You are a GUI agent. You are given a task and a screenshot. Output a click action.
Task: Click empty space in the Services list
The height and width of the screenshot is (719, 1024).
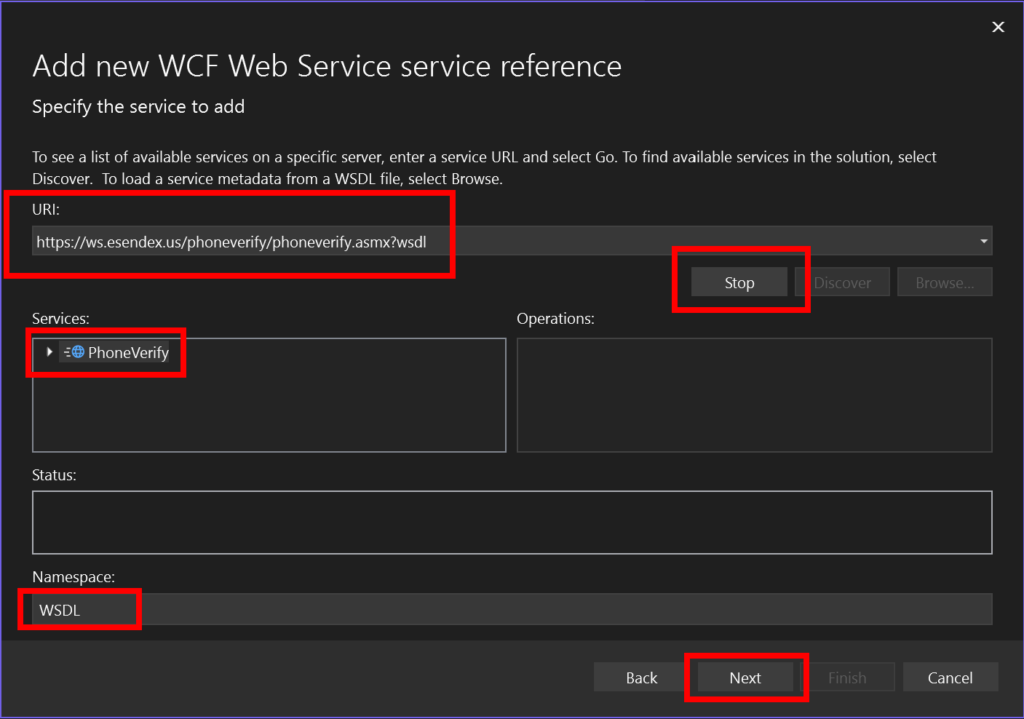(x=269, y=410)
